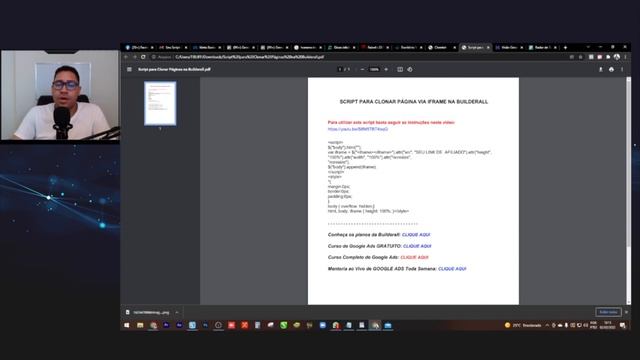This screenshot has width=640, height=360.
Task: Close the active 'Script para' tab
Action: [488, 47]
